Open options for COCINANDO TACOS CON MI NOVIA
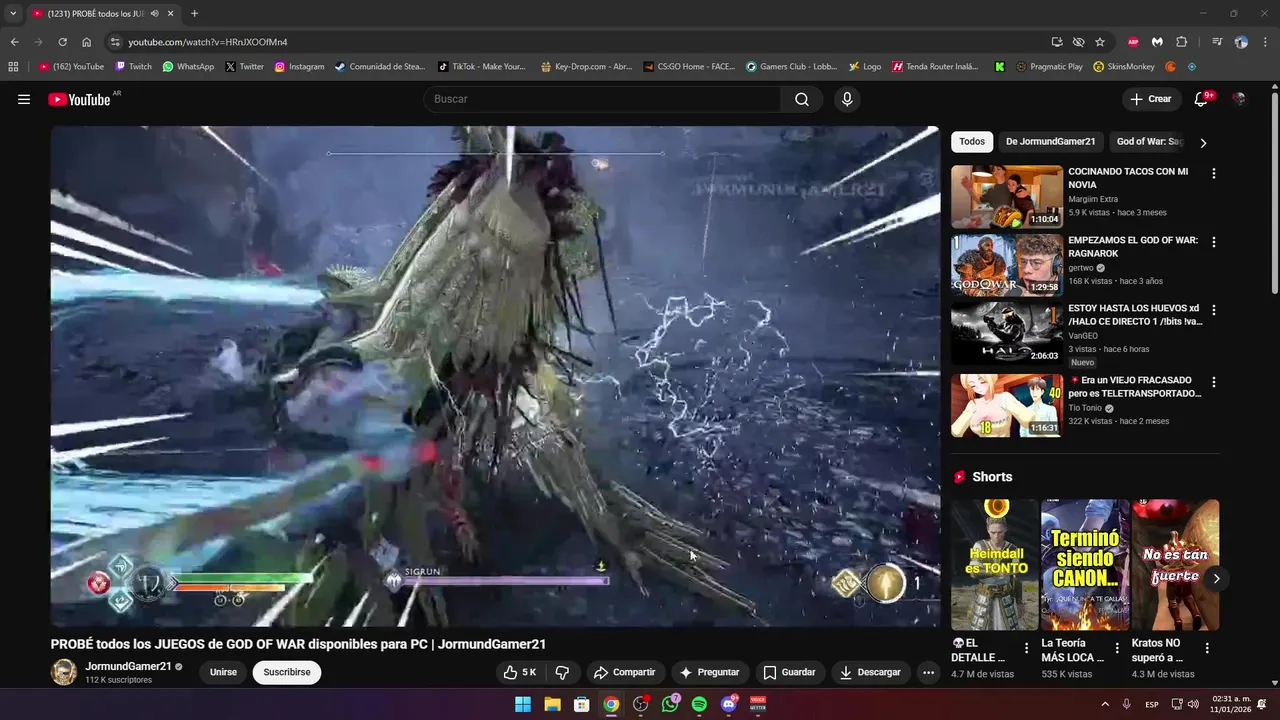 pos(1214,173)
